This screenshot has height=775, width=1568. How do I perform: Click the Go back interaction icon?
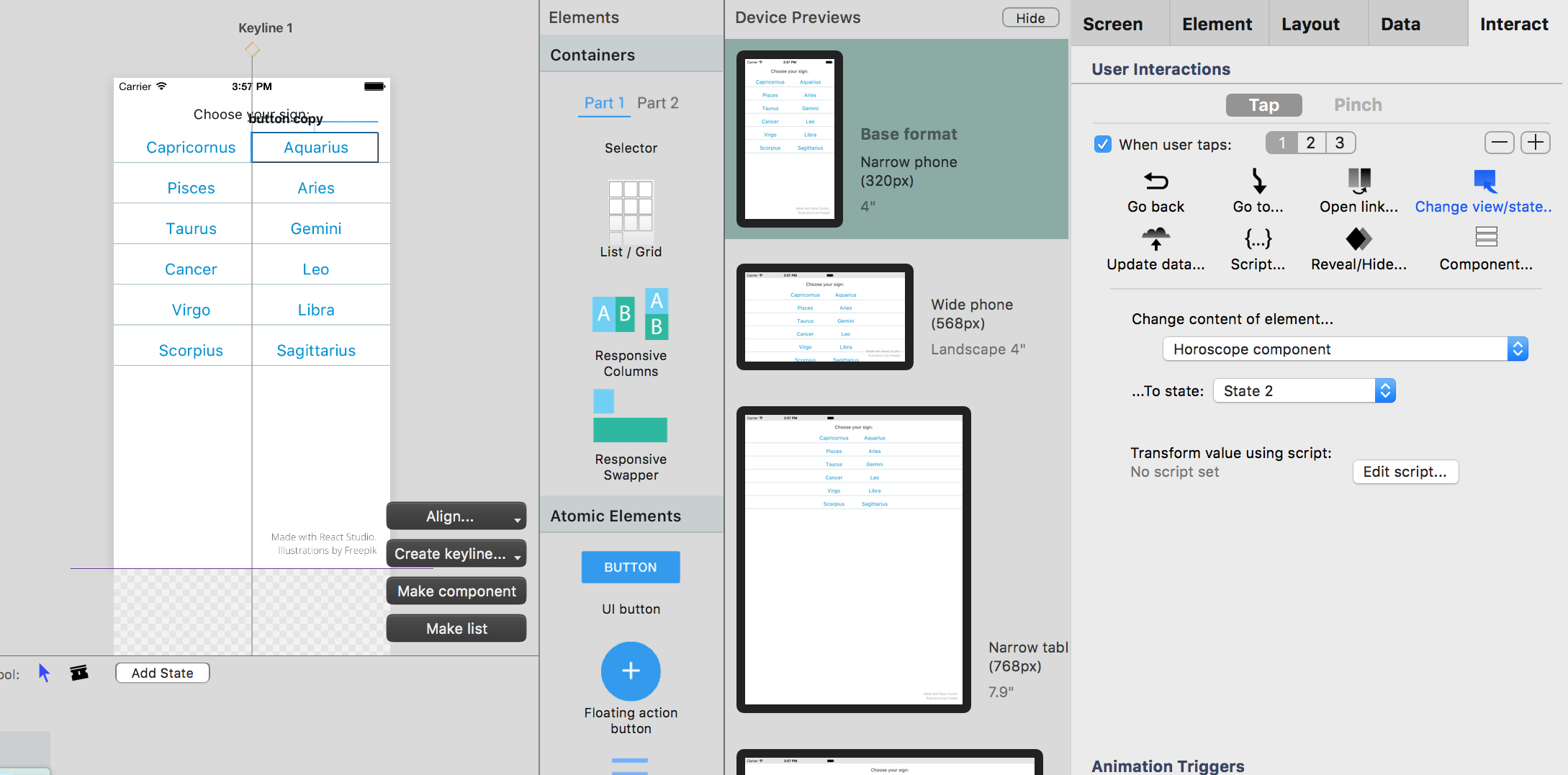point(1156,181)
